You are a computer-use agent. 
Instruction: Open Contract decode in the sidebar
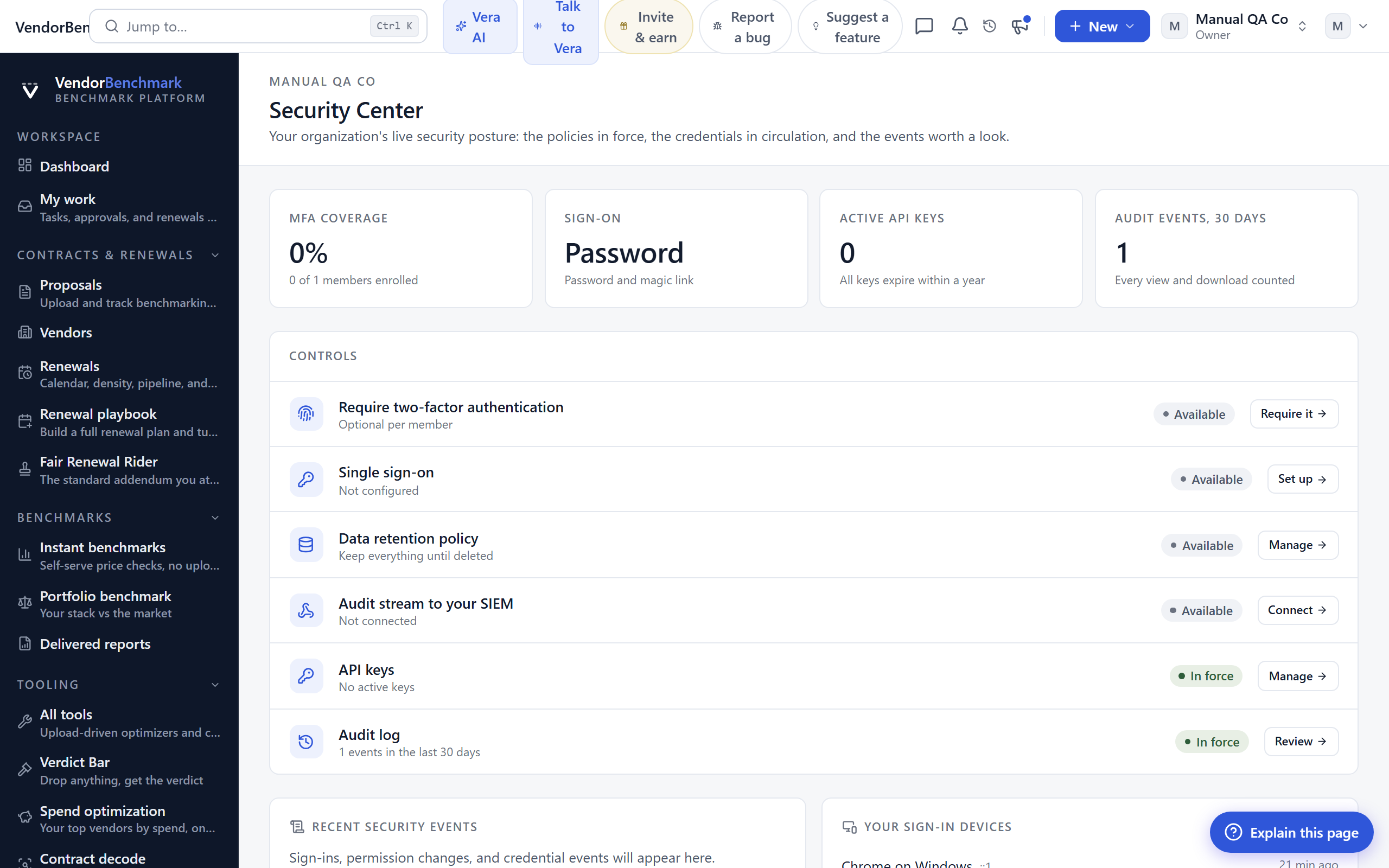point(119,859)
